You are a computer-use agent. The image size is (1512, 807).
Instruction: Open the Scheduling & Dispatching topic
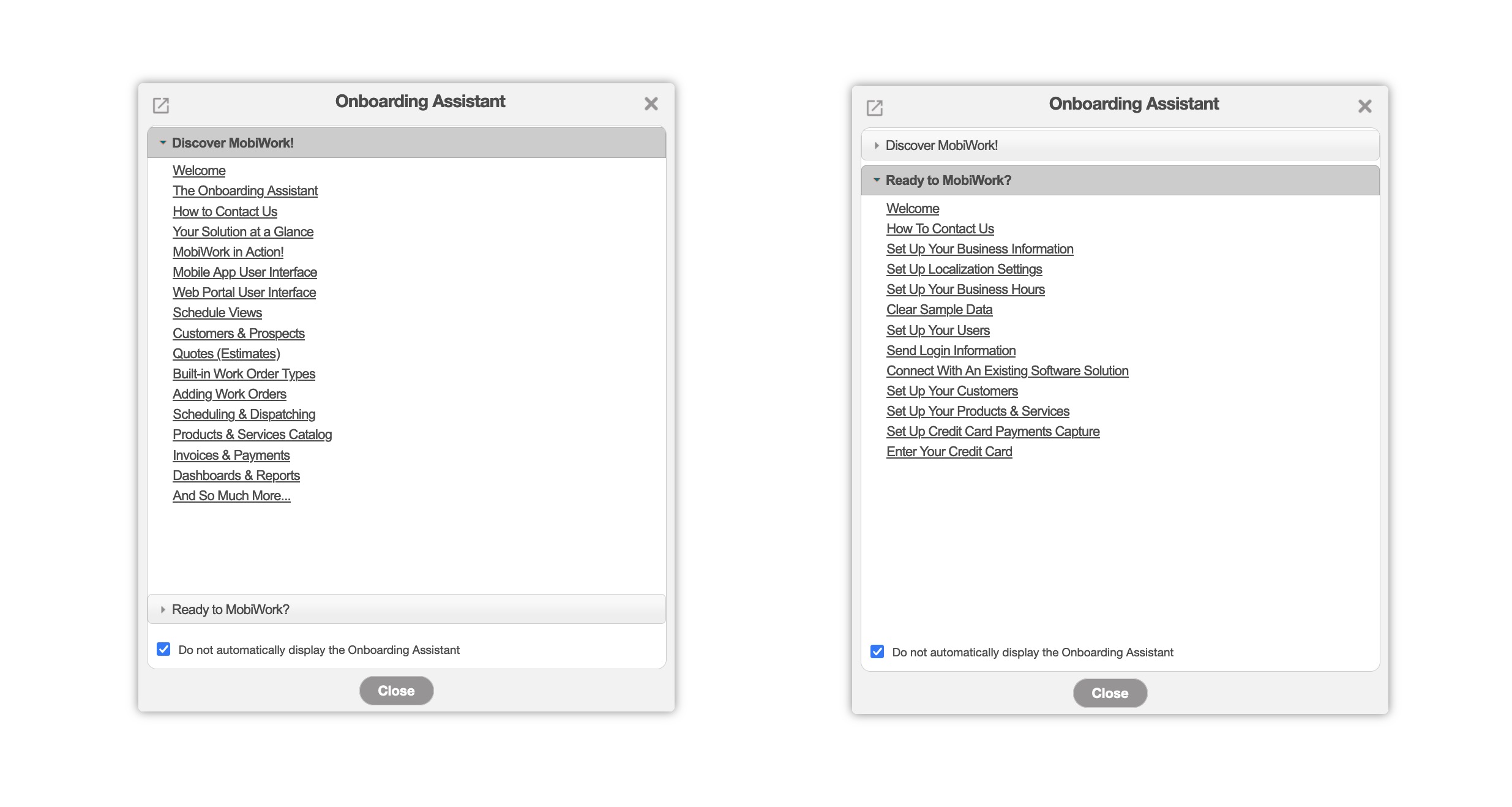pyautogui.click(x=245, y=414)
